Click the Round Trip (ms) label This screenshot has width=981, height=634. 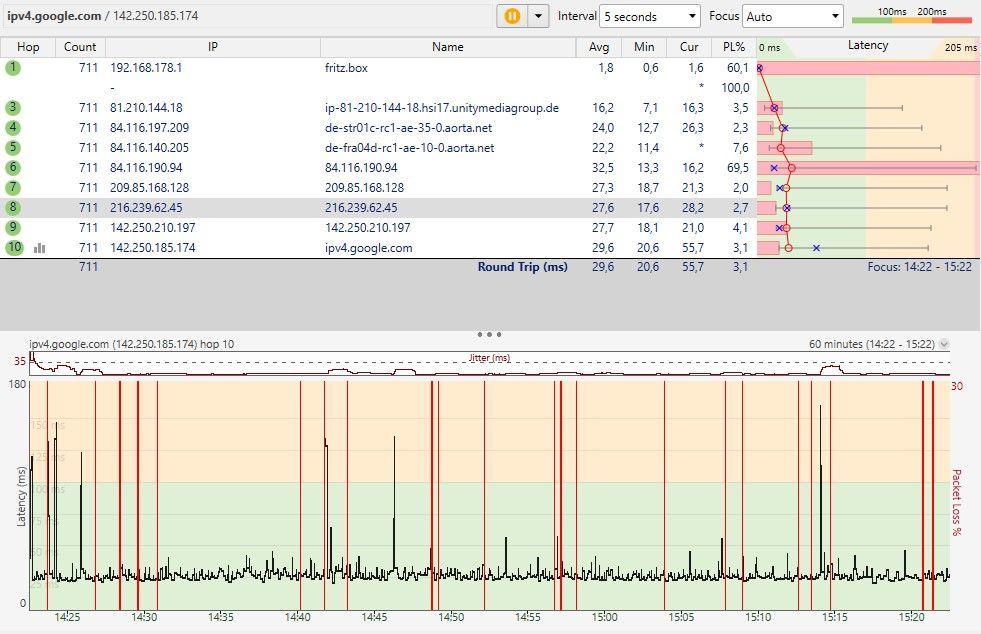[x=522, y=267]
